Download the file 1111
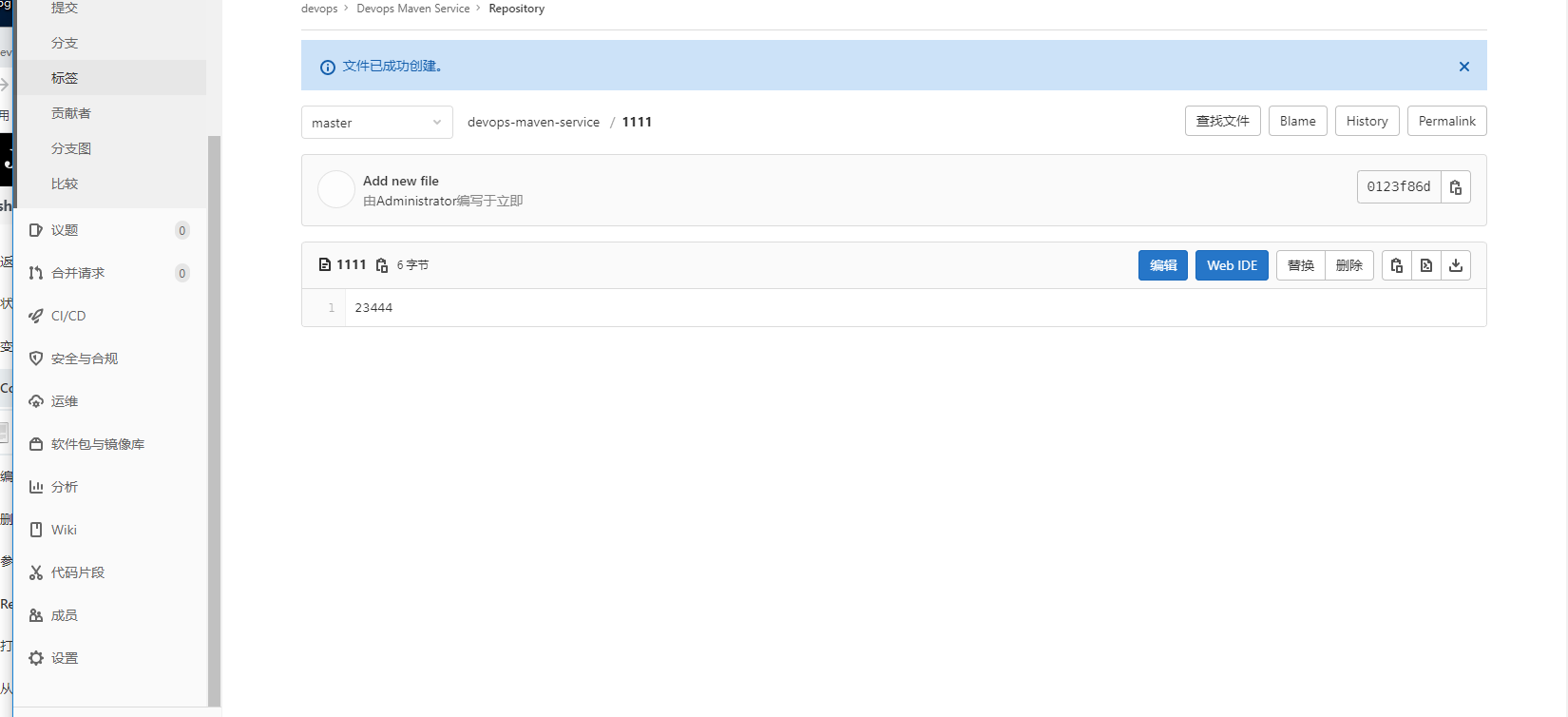 (1456, 265)
